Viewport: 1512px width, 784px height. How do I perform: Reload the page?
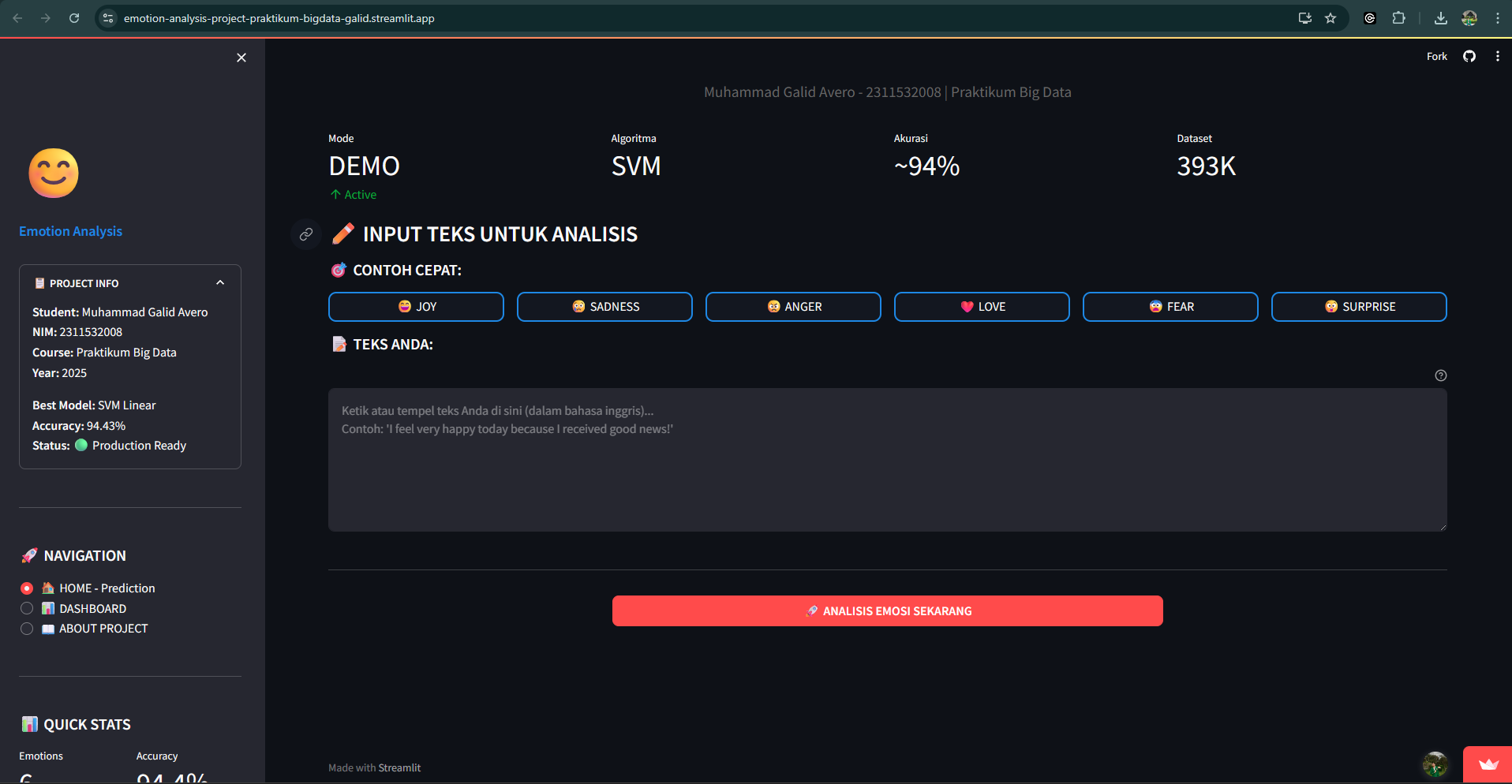click(74, 18)
